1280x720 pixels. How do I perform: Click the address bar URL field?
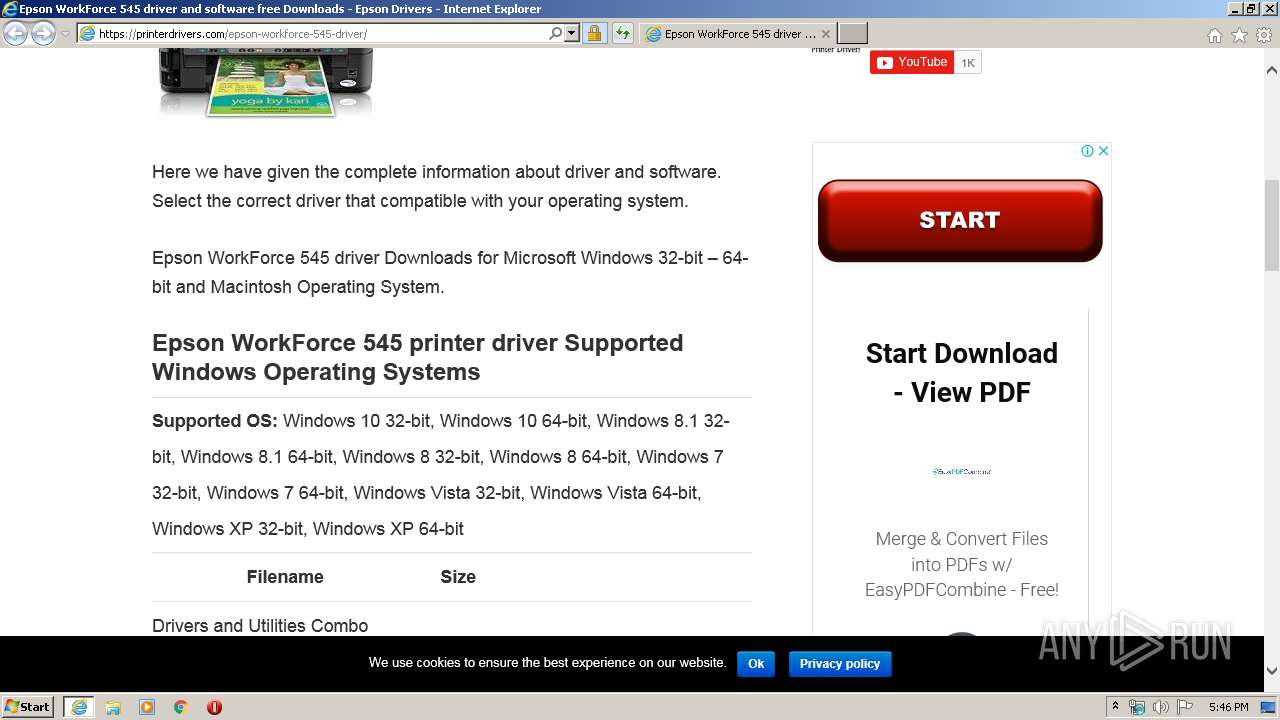coord(312,33)
